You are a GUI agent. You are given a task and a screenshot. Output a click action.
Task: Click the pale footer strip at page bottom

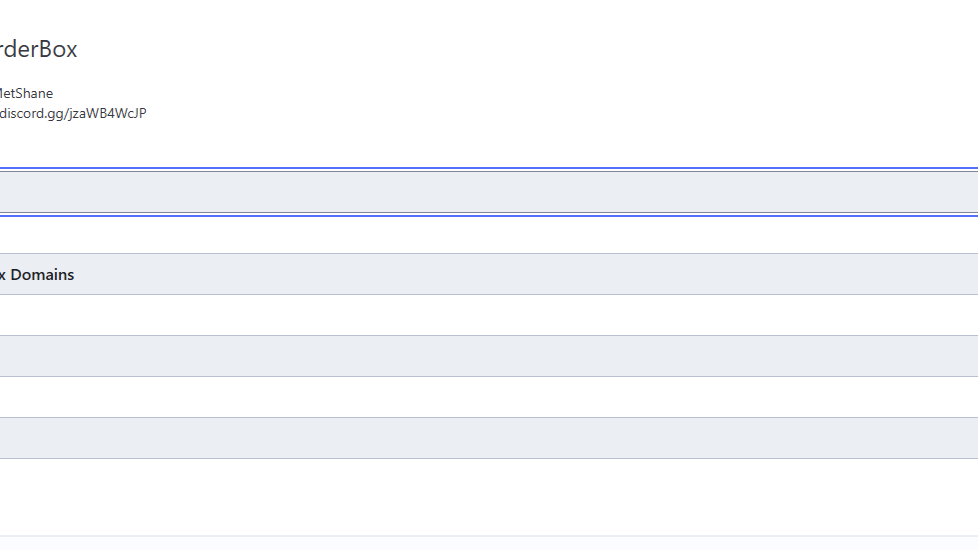pos(489,543)
